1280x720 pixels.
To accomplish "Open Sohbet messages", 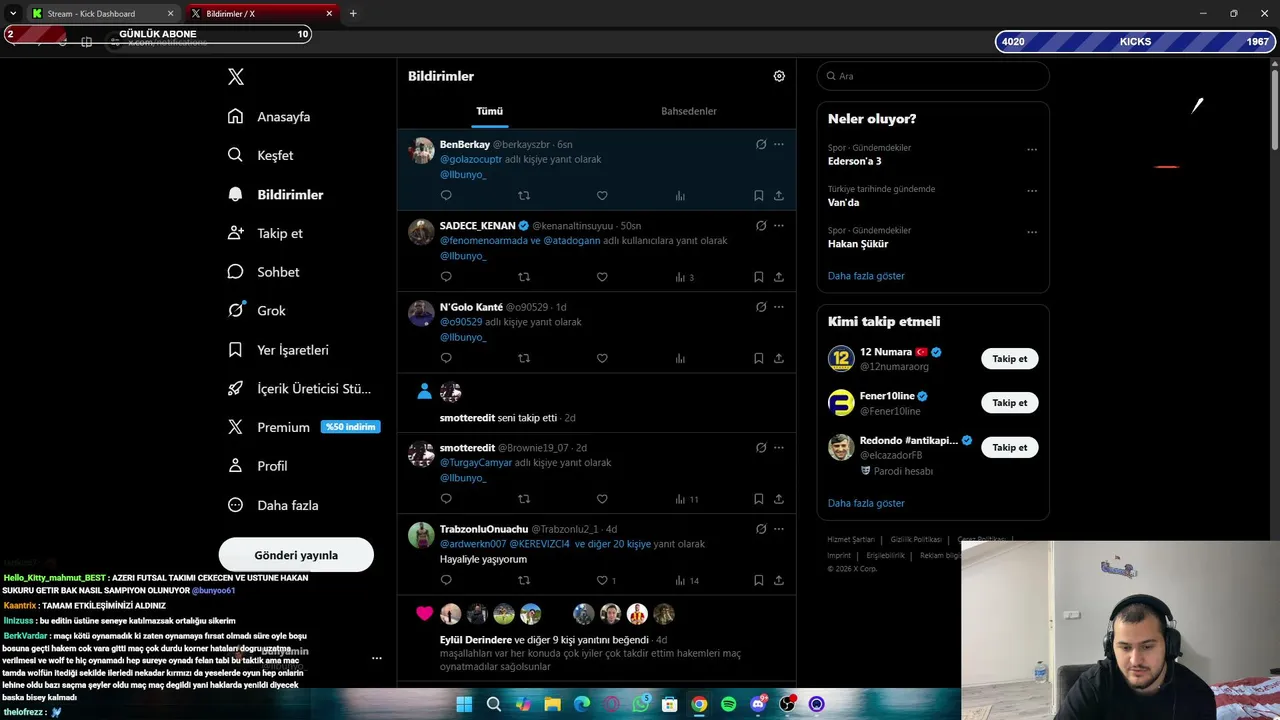I will click(x=264, y=272).
